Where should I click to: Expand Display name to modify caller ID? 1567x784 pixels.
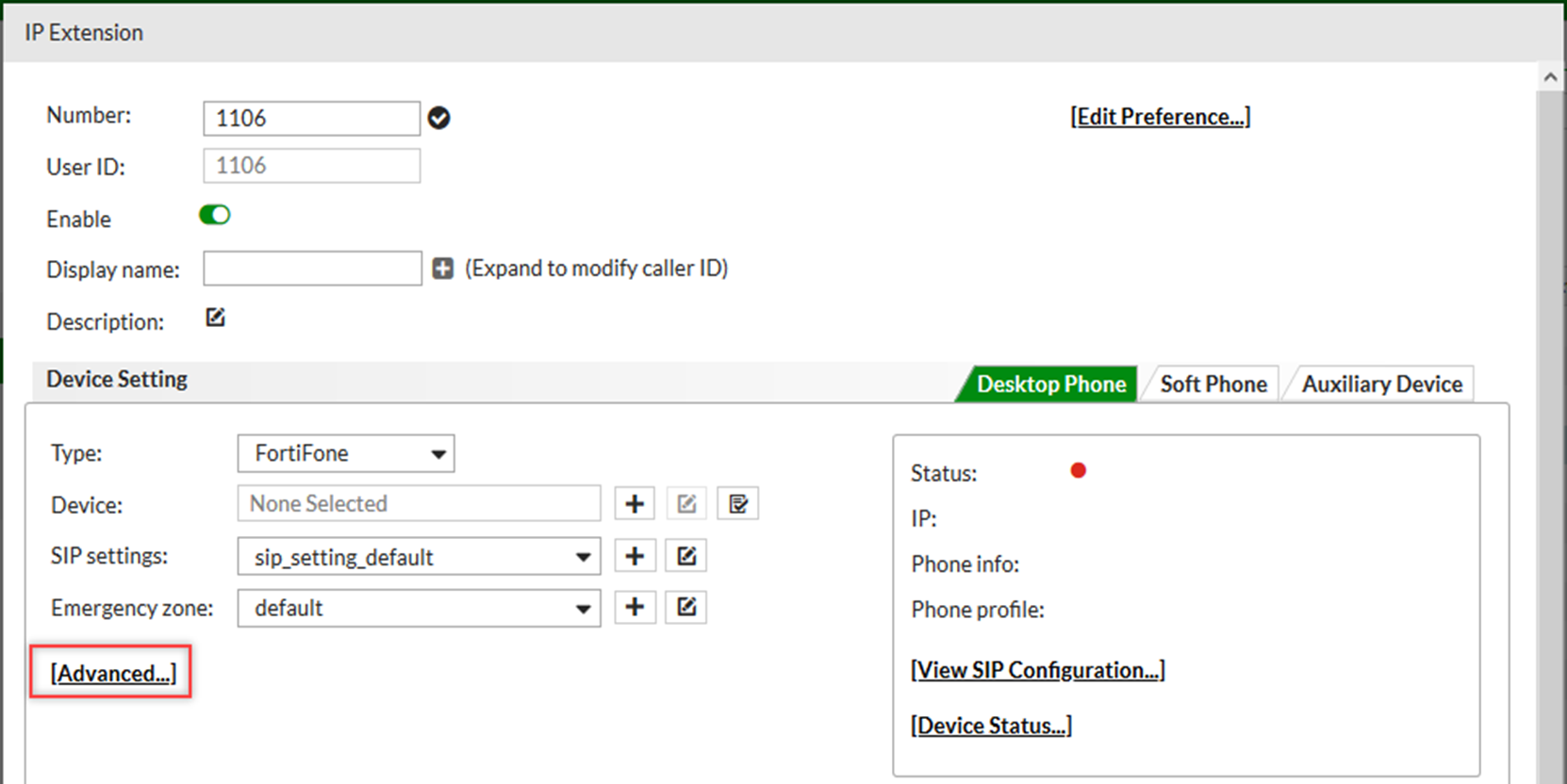[x=442, y=269]
